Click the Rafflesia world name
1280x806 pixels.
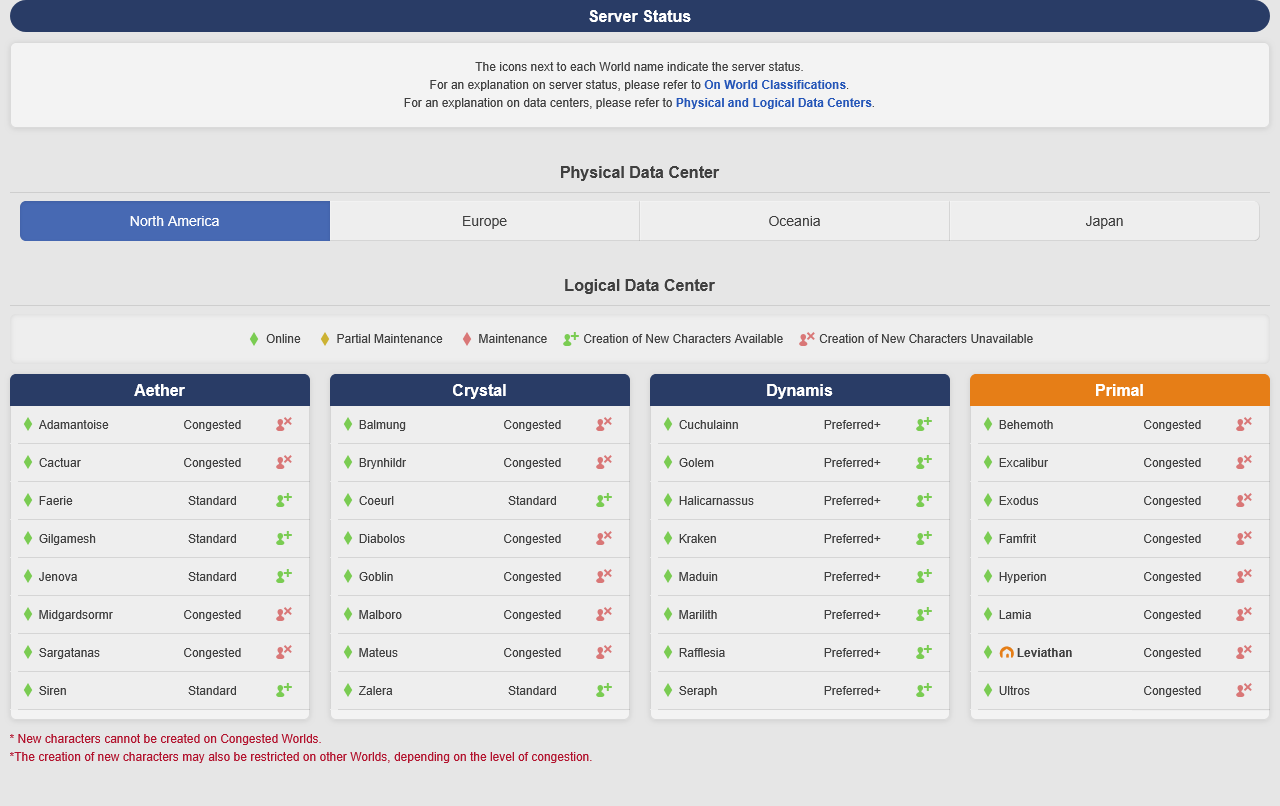702,653
